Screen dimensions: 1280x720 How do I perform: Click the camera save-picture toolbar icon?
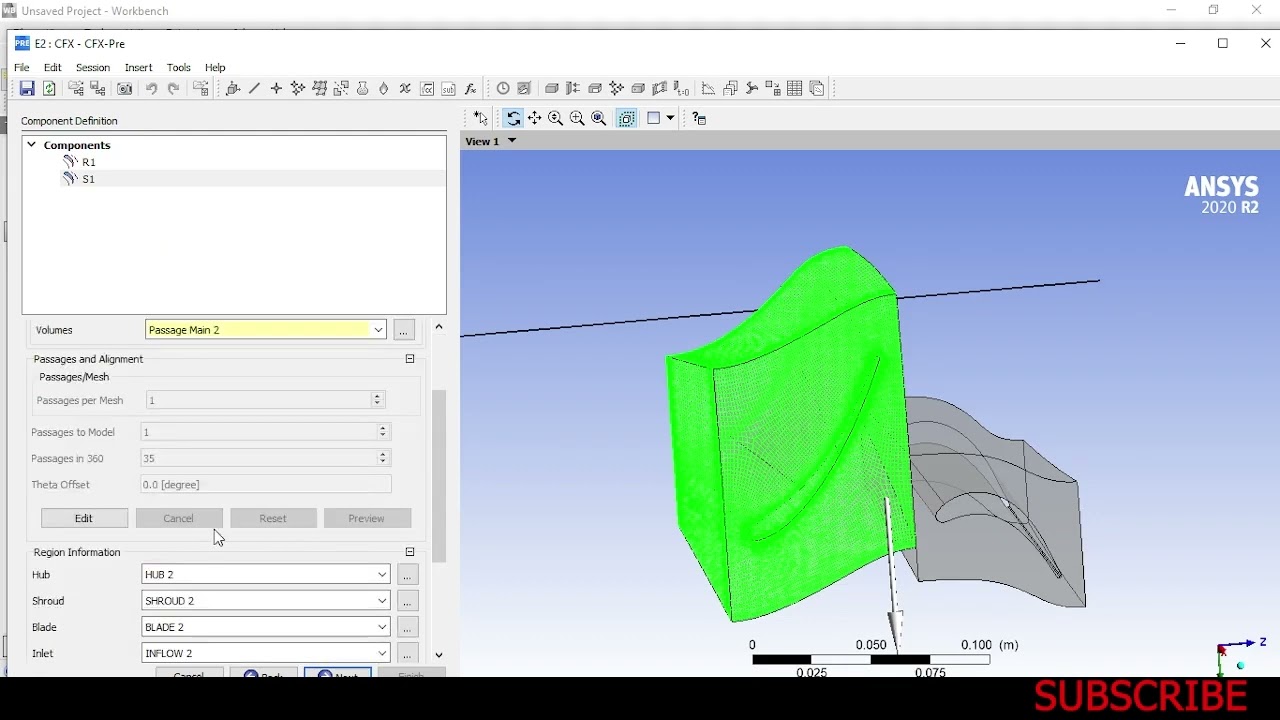125,89
